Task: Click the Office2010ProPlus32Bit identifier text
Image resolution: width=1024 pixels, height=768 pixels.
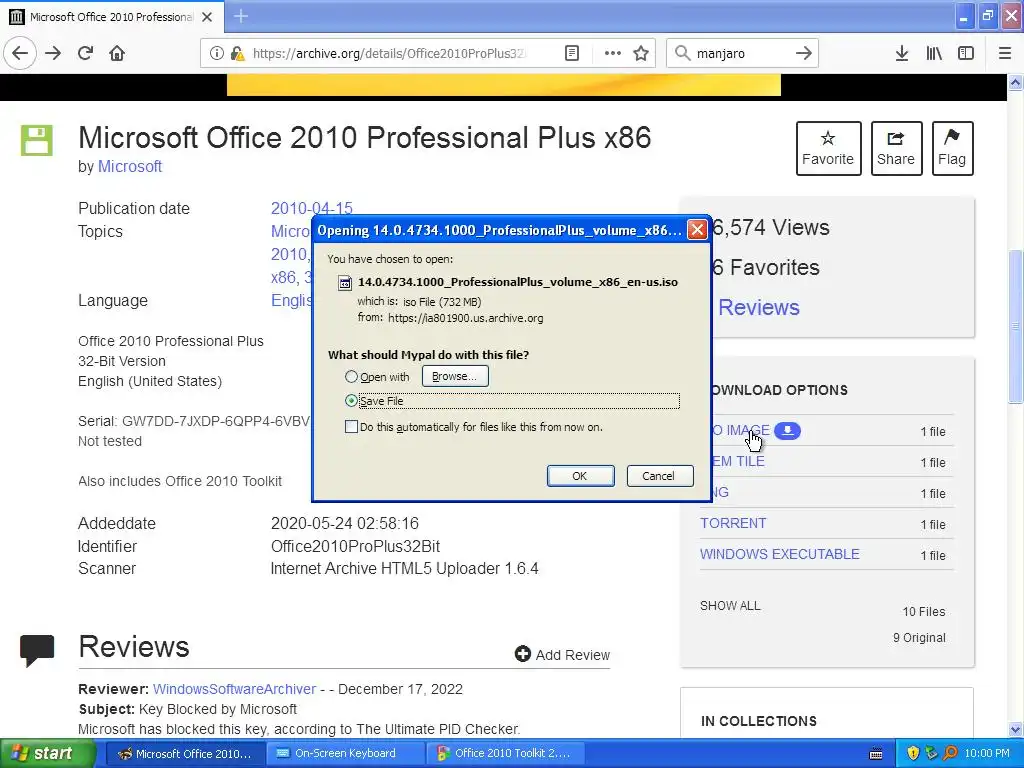Action: tap(355, 546)
